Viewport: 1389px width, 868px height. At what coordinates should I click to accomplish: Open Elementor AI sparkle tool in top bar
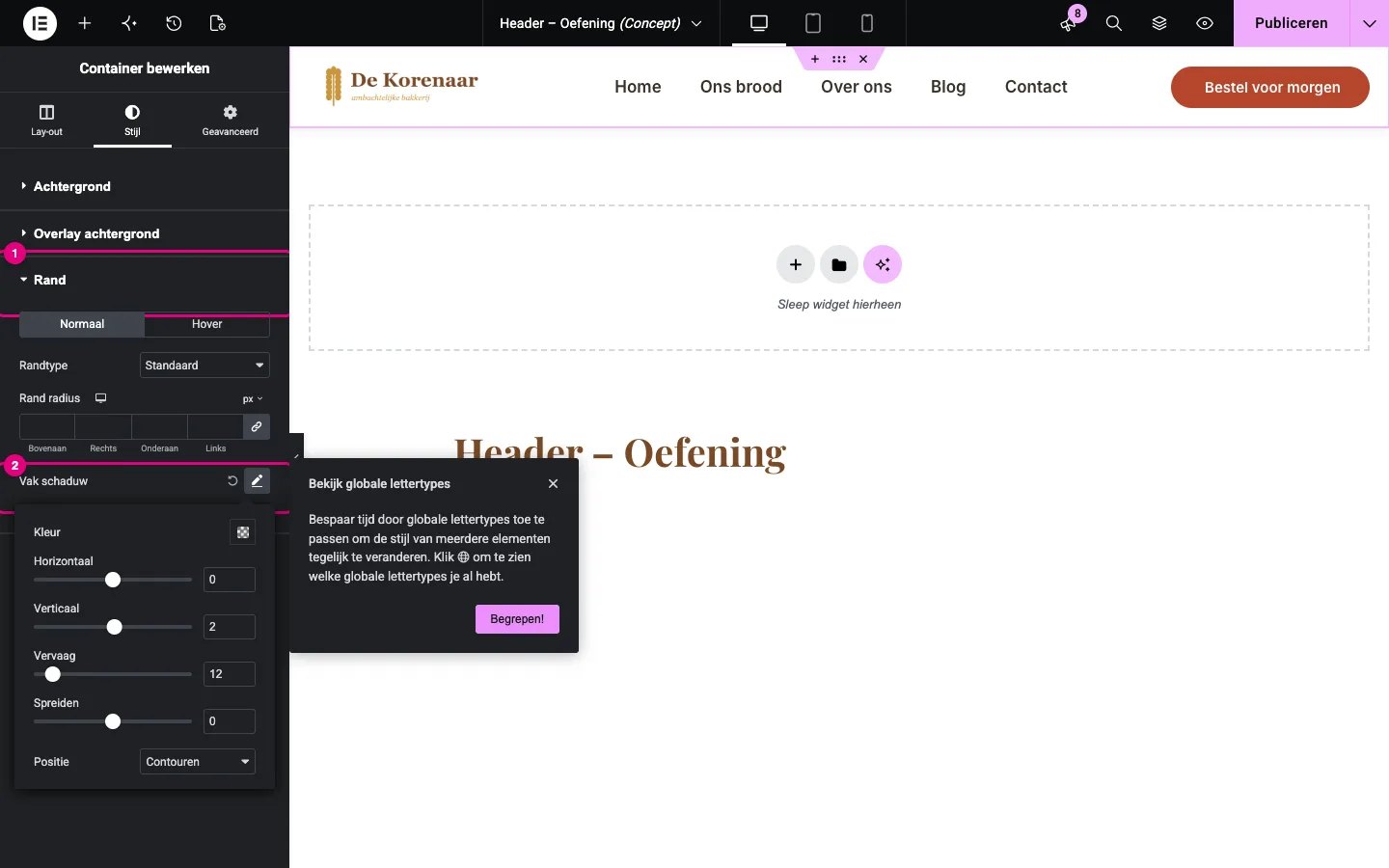(129, 23)
